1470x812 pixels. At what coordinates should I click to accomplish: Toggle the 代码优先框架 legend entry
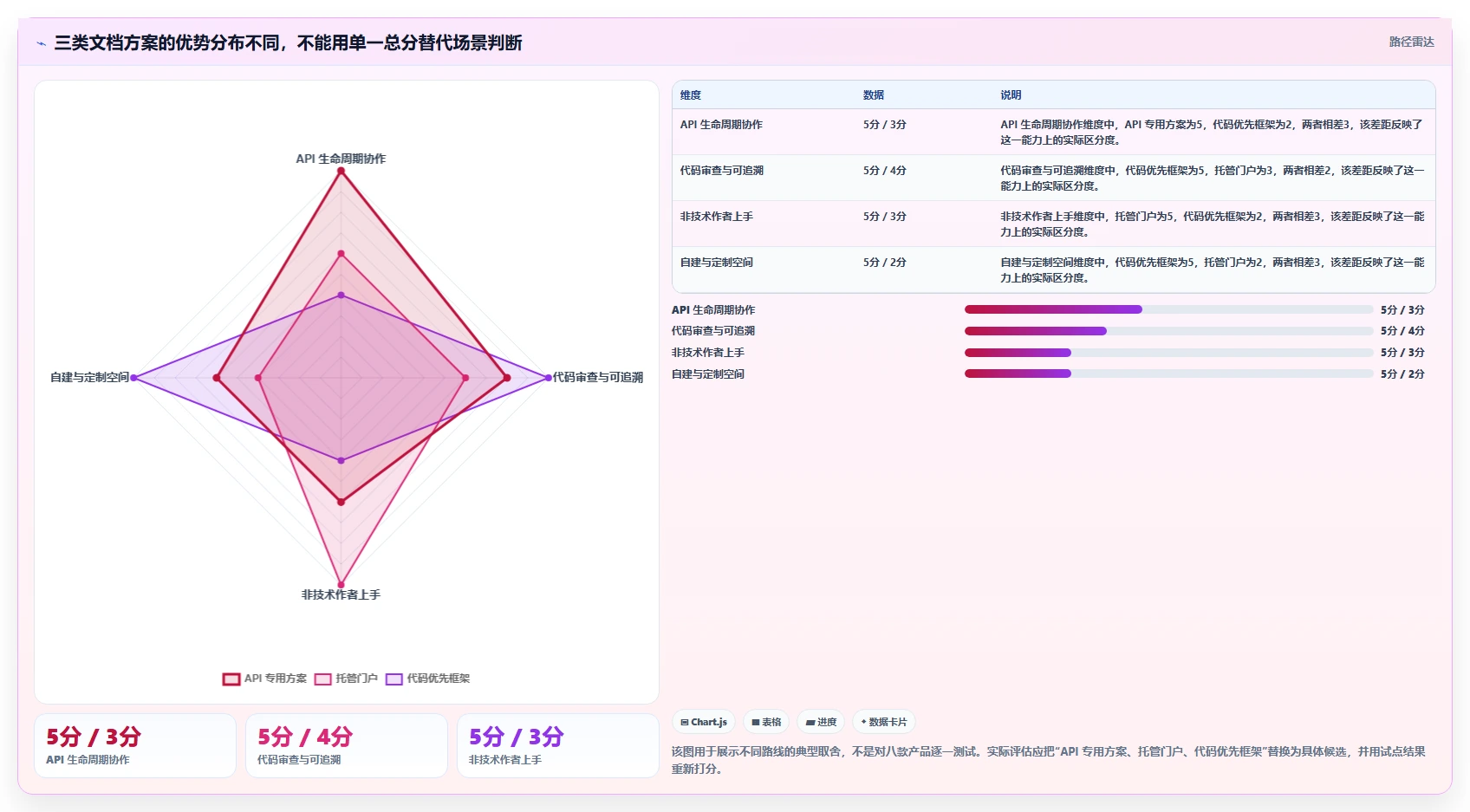tap(428, 679)
